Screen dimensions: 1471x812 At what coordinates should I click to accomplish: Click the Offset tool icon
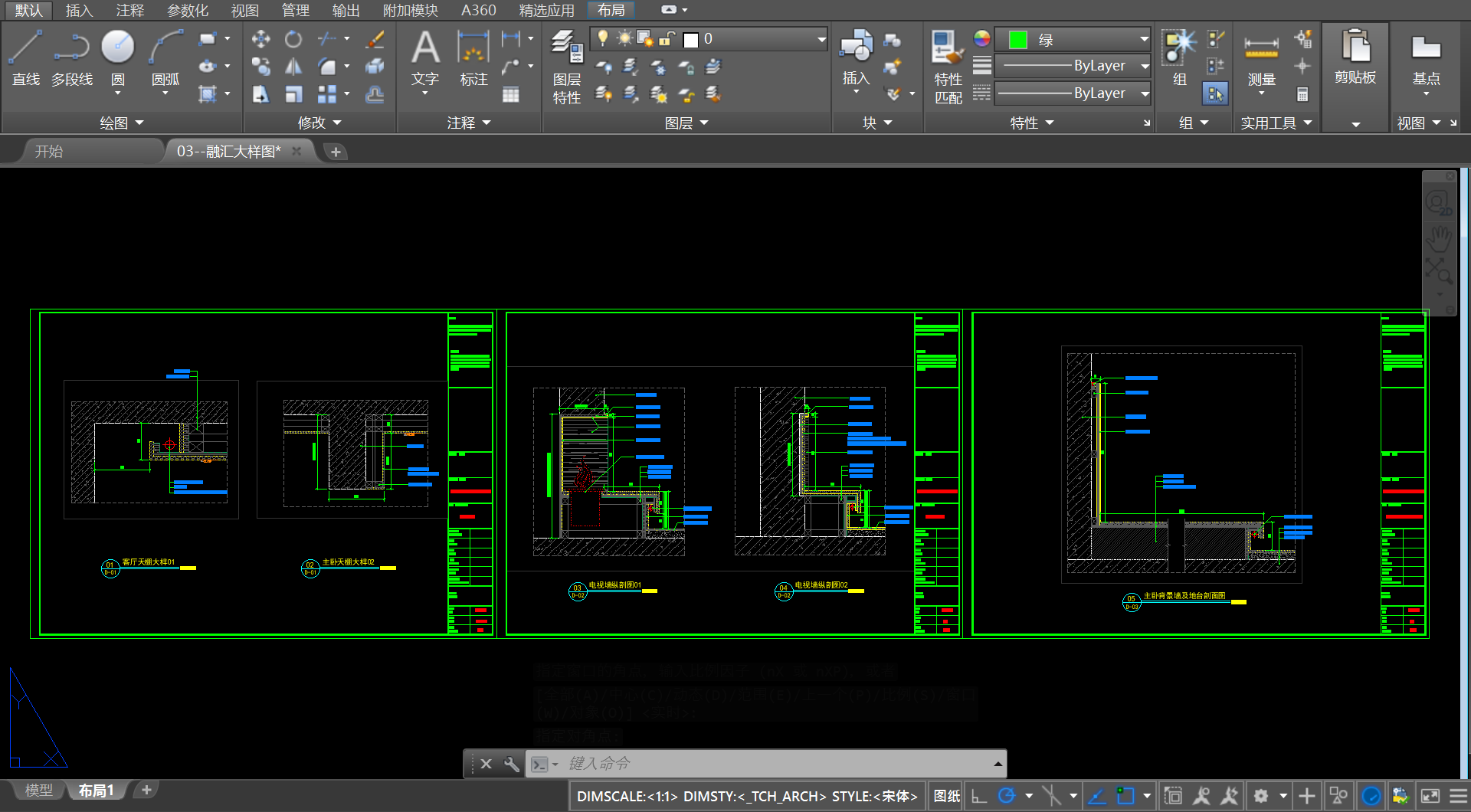pyautogui.click(x=375, y=94)
